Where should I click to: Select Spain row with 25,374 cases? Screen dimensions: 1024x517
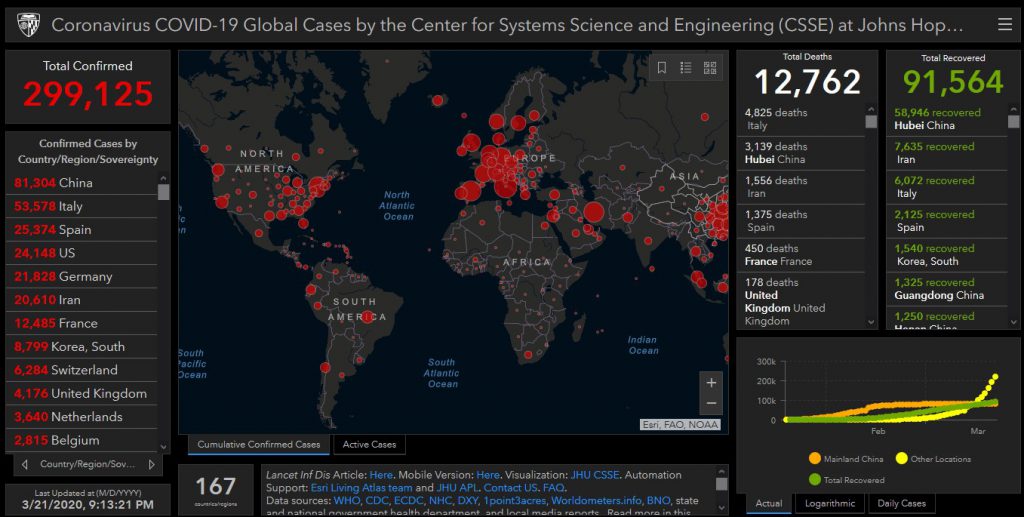82,230
